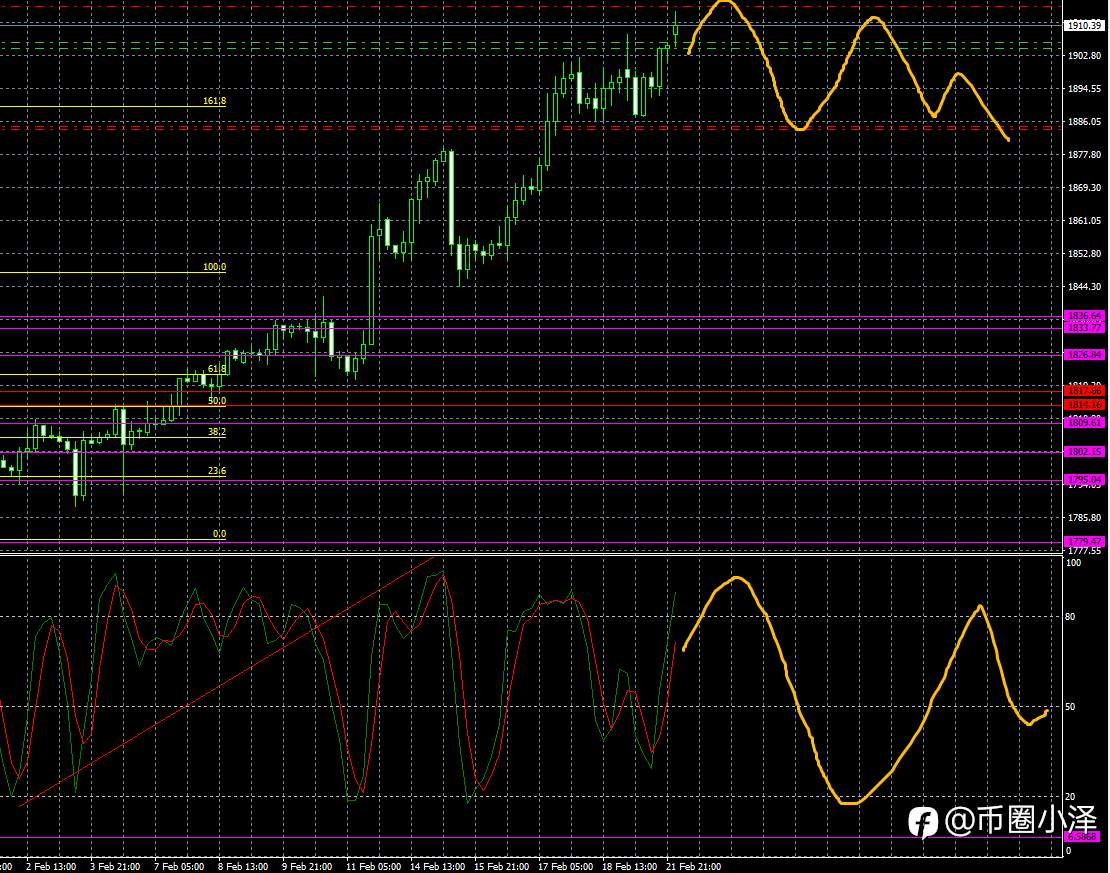Click the time axis label 21 Feb 21:00
The height and width of the screenshot is (873, 1110).
694,867
